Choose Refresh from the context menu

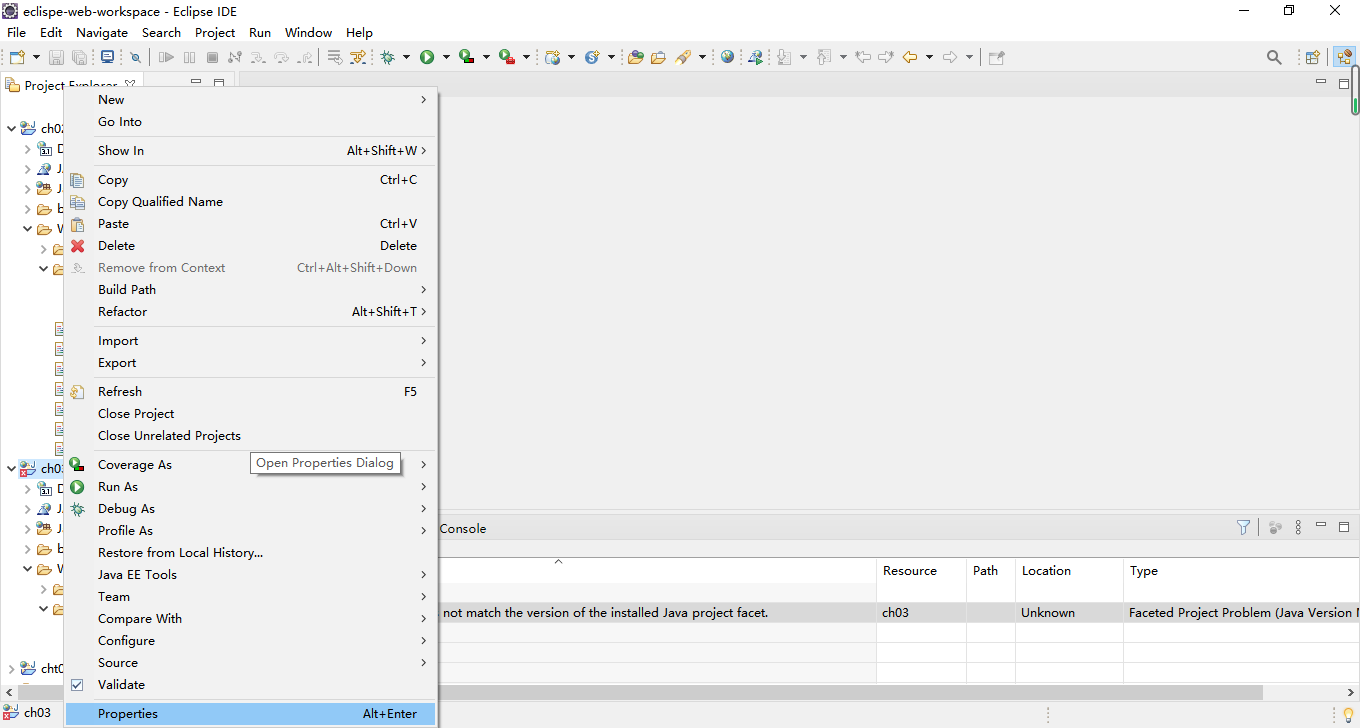pyautogui.click(x=120, y=391)
